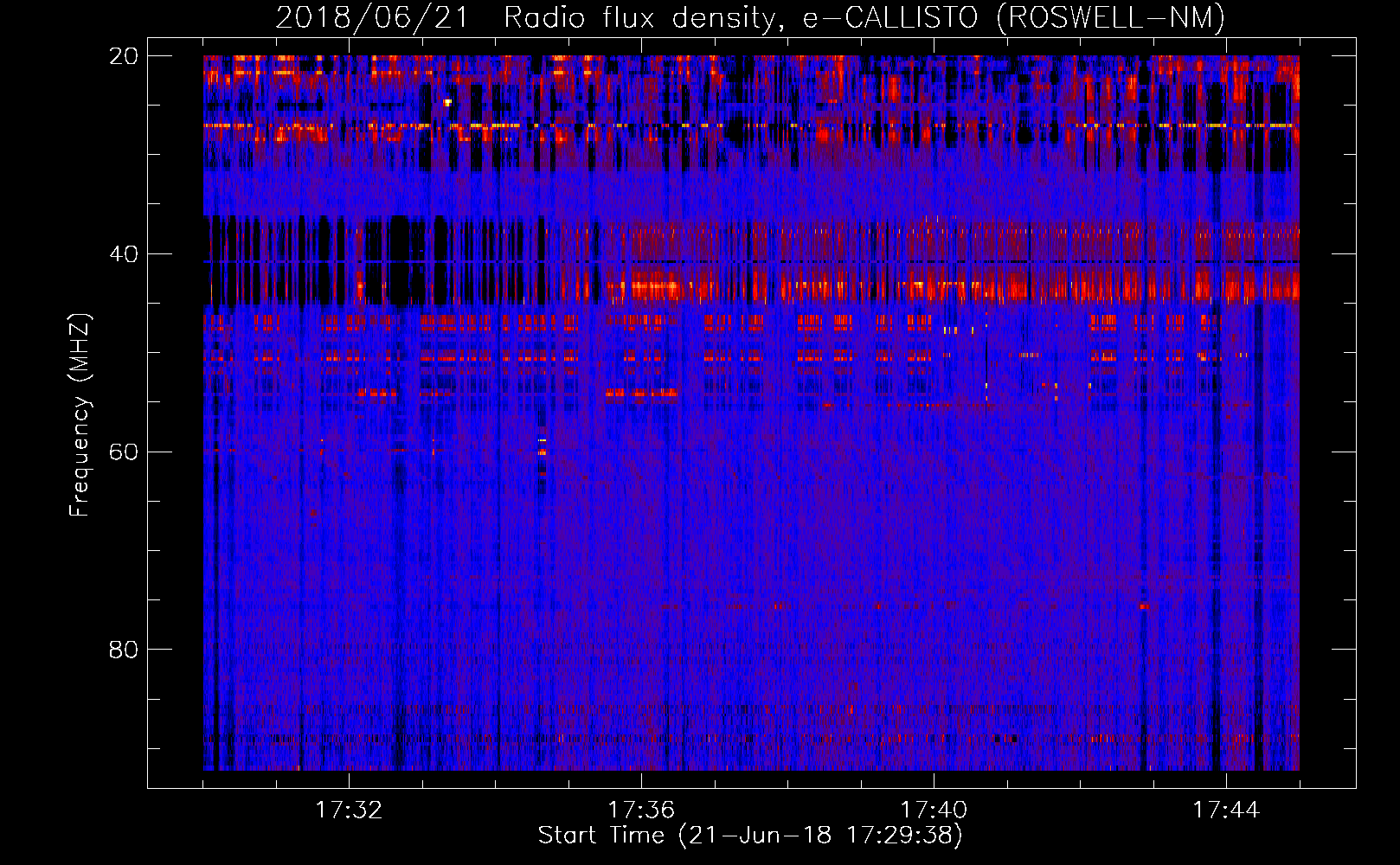Click the 17:32 time tick label

[x=349, y=811]
